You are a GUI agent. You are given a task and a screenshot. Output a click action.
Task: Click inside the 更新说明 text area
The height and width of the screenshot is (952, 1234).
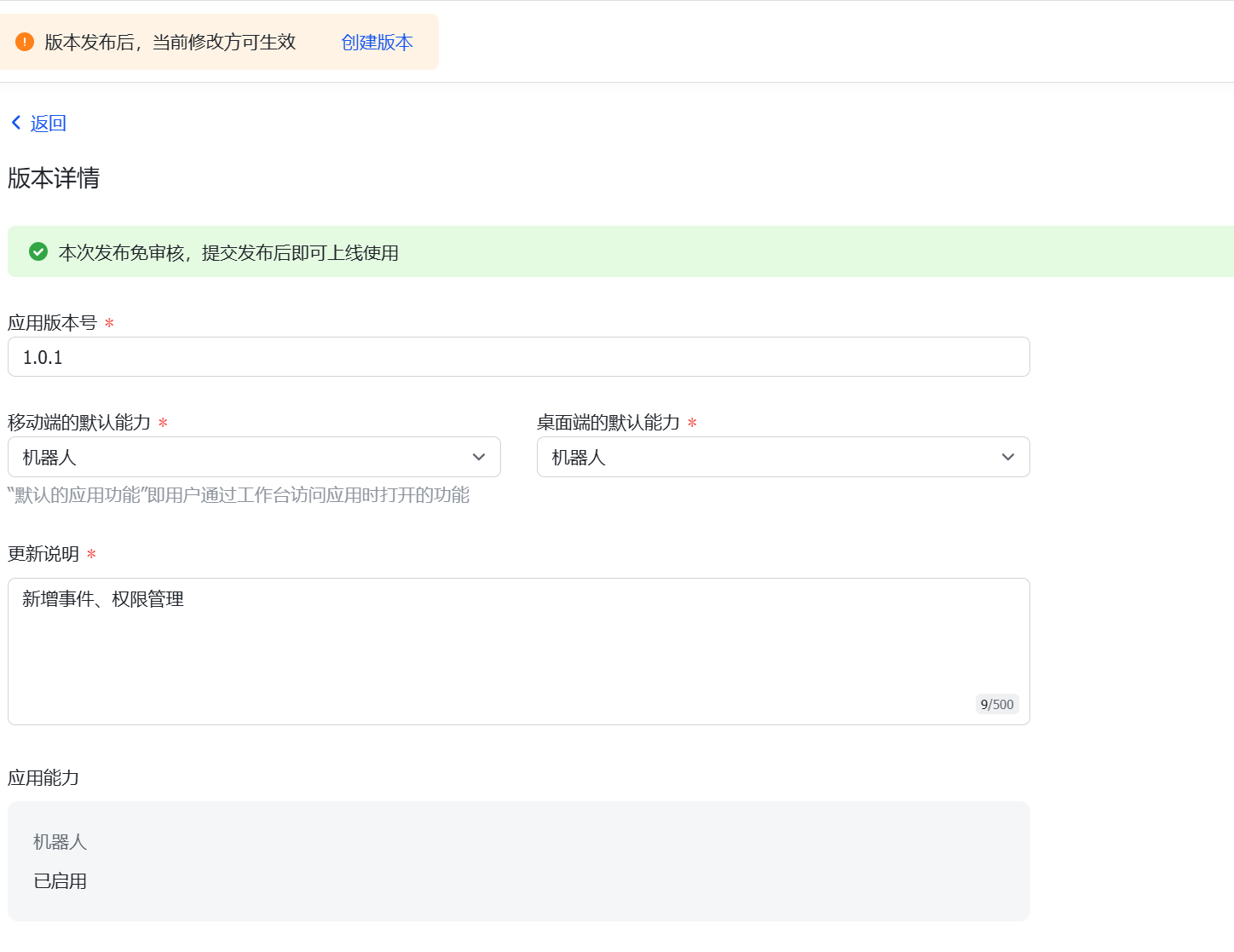(511, 639)
